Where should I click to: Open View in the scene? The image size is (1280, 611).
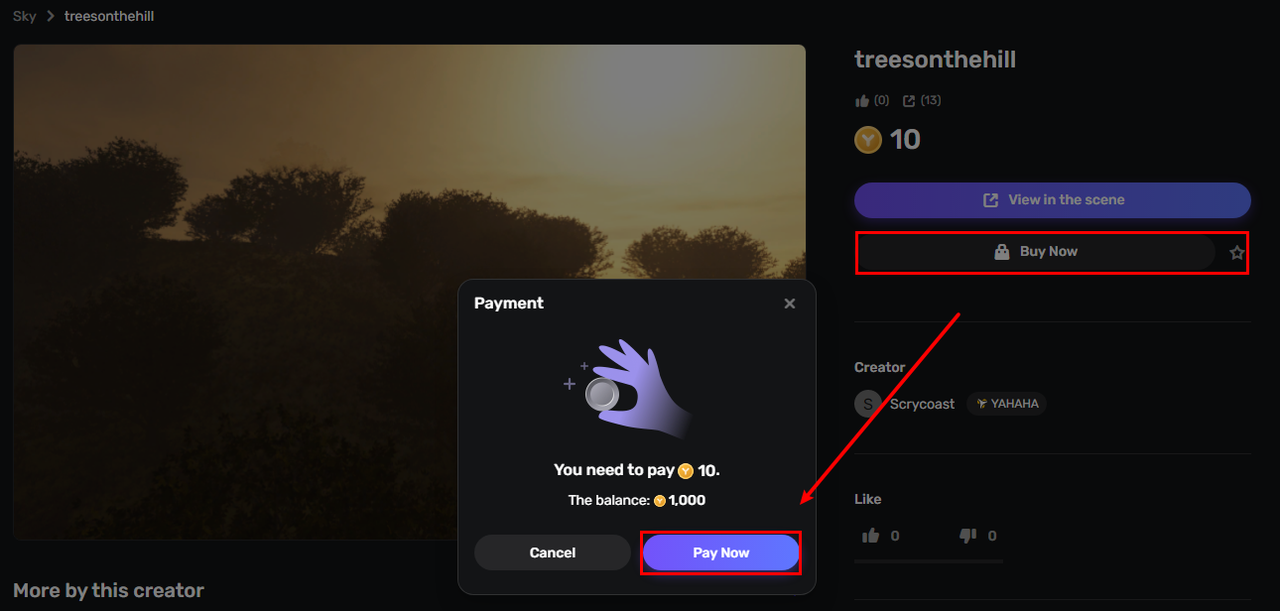click(x=1052, y=200)
